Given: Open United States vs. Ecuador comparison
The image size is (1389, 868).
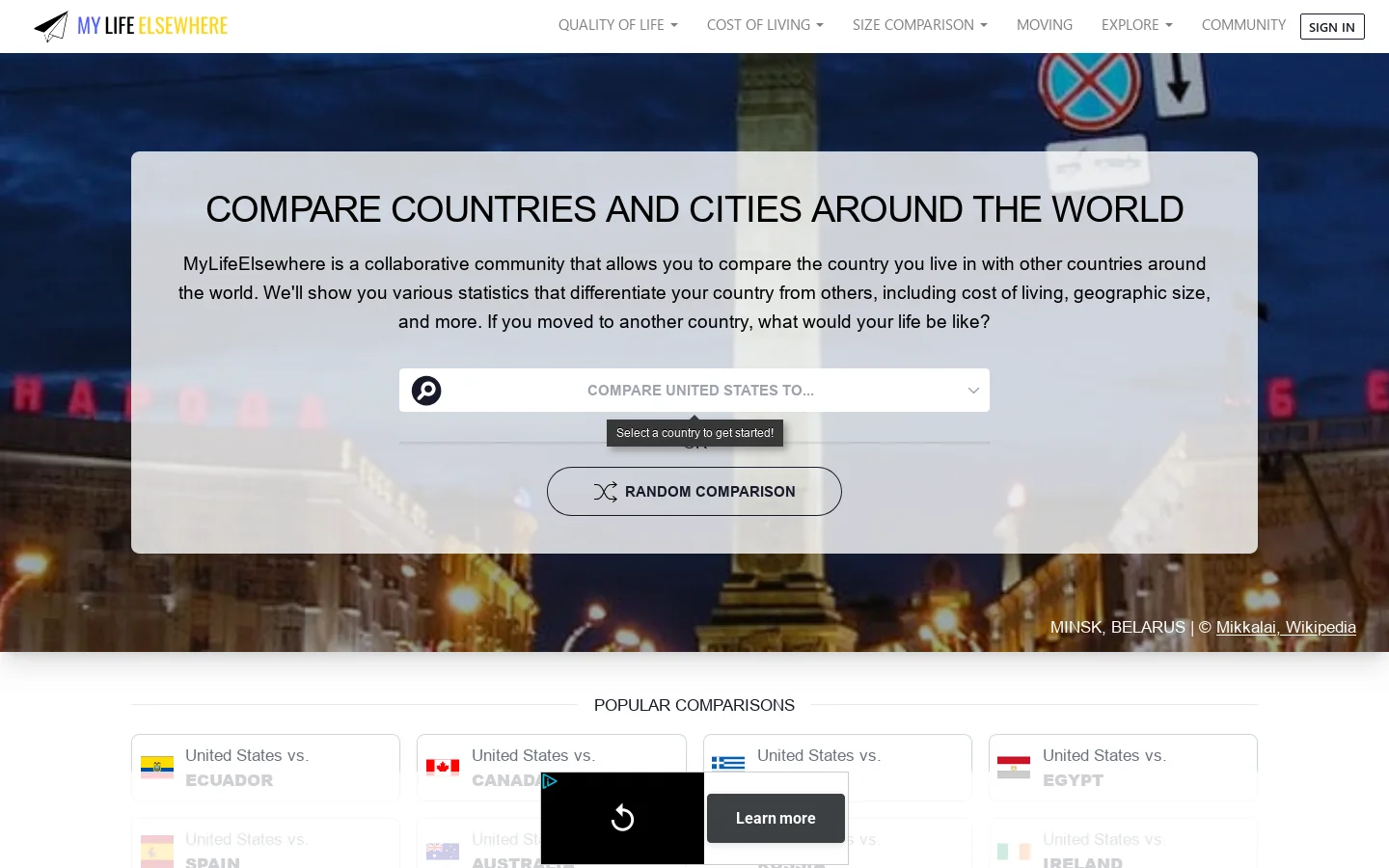Looking at the screenshot, I should point(265,768).
